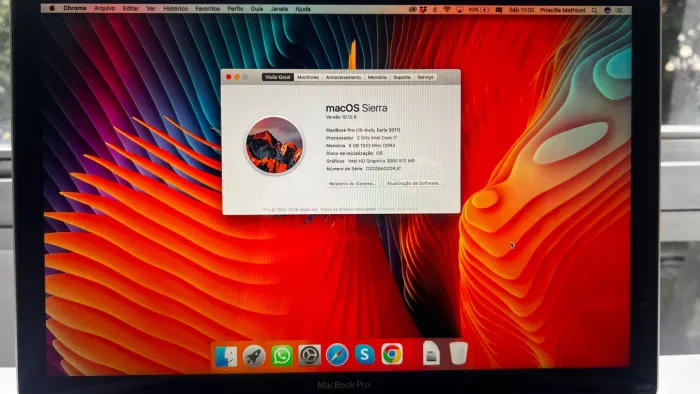
Task: Open the Apple menu
Action: tap(52, 8)
